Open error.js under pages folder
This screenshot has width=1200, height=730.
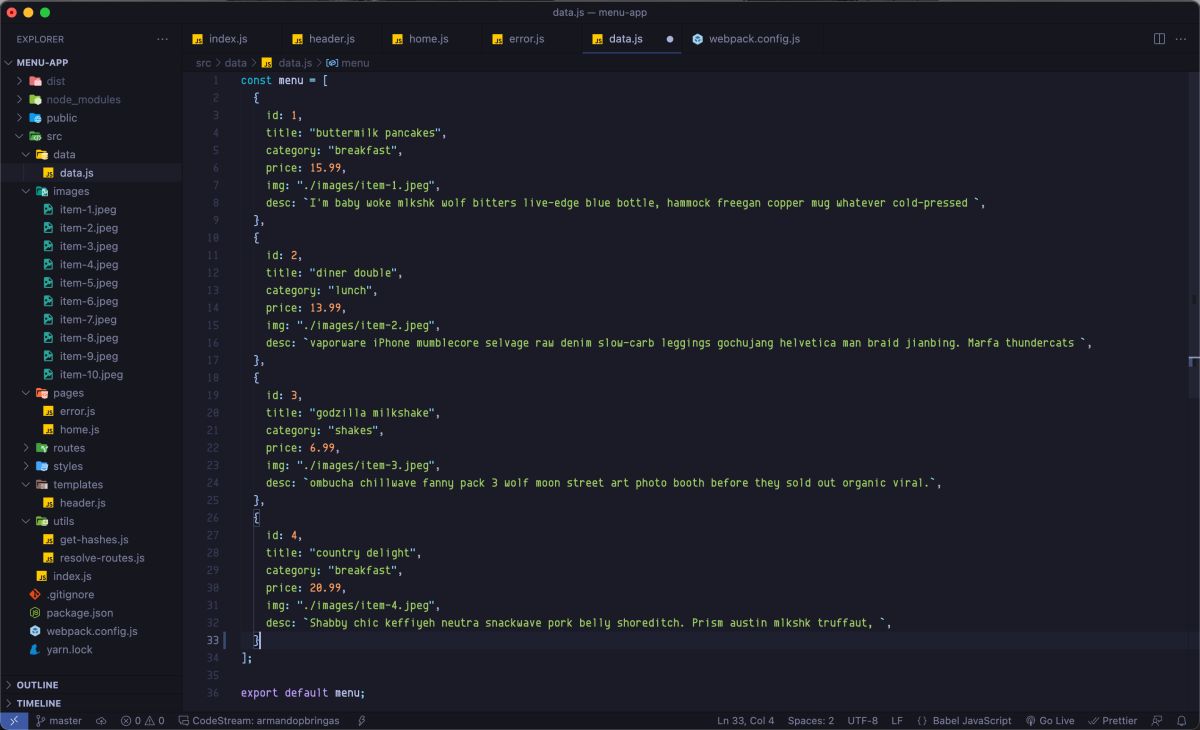91,411
